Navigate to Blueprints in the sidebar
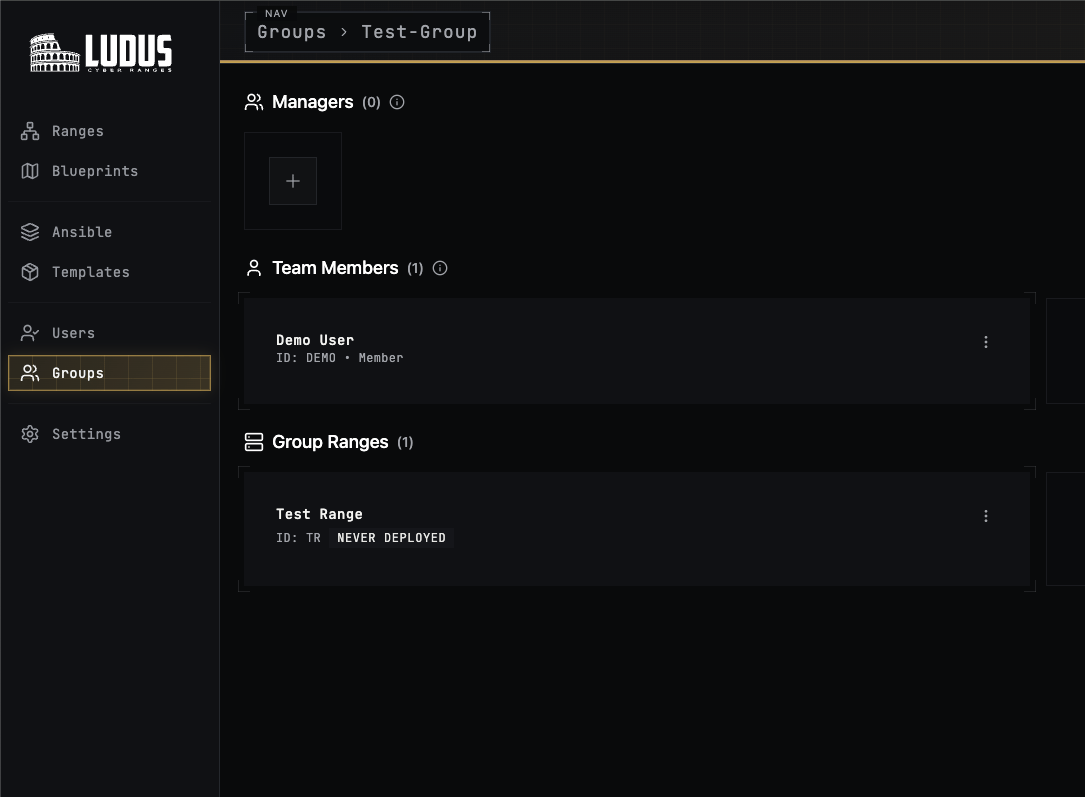The image size is (1085, 797). [95, 171]
